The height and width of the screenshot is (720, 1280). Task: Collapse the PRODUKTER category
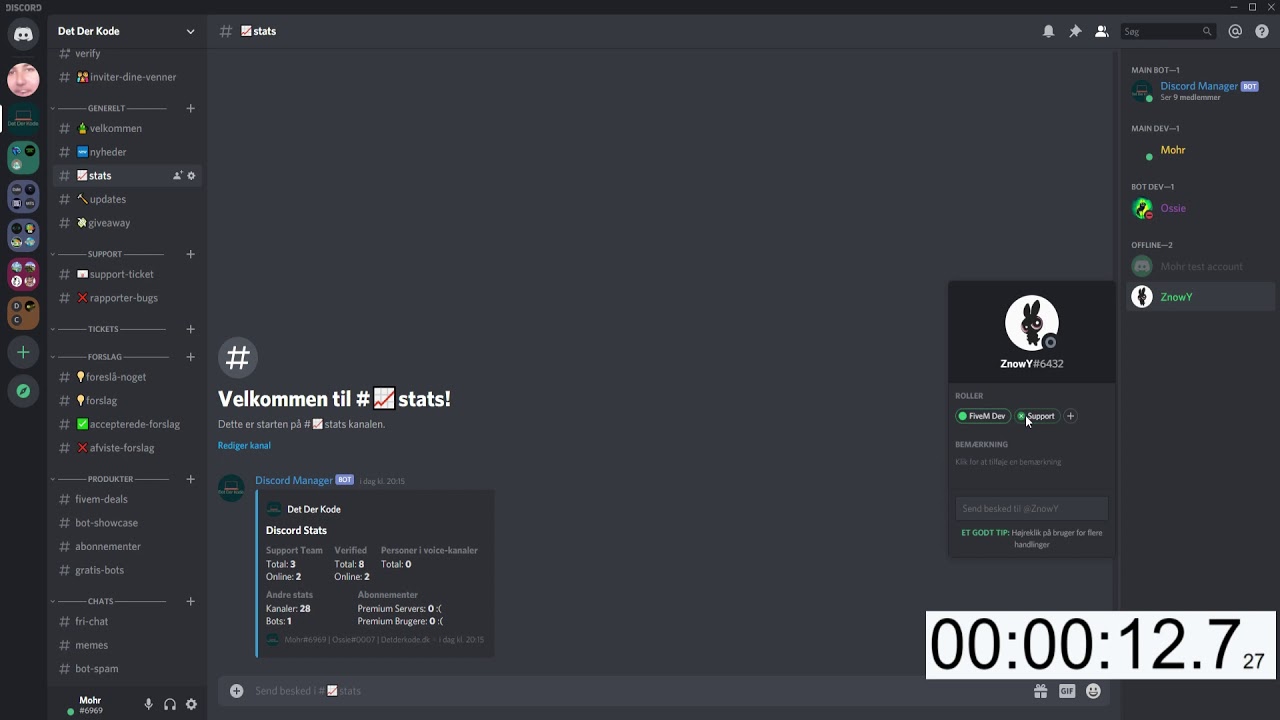[x=110, y=479]
